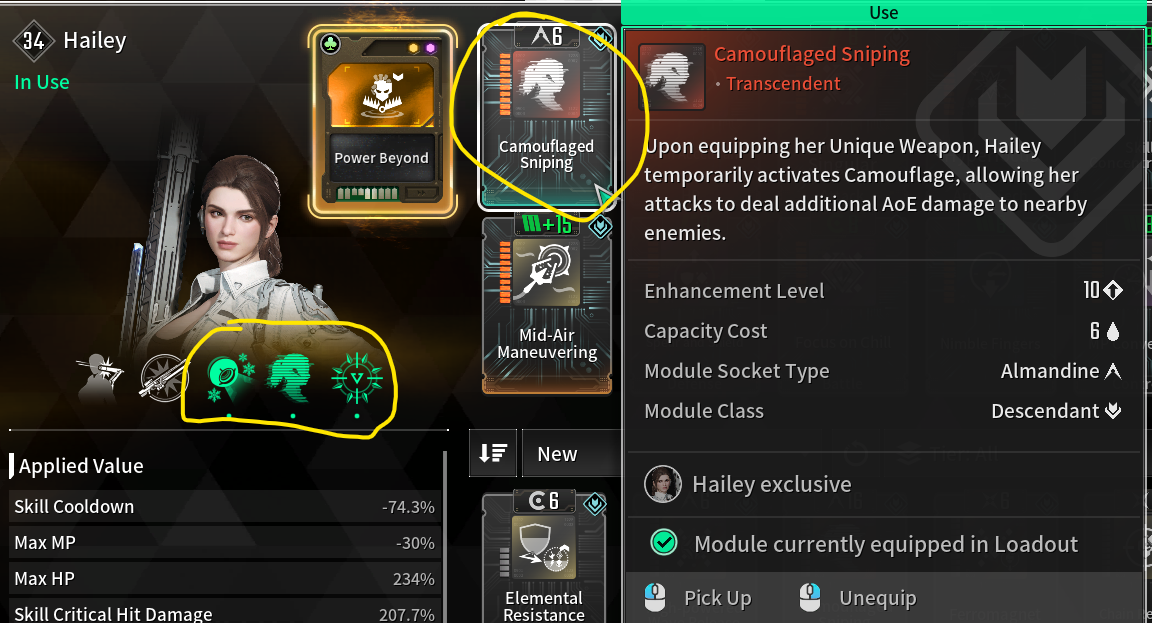The image size is (1152, 623).
Task: Click the Use tab at top
Action: click(x=883, y=12)
